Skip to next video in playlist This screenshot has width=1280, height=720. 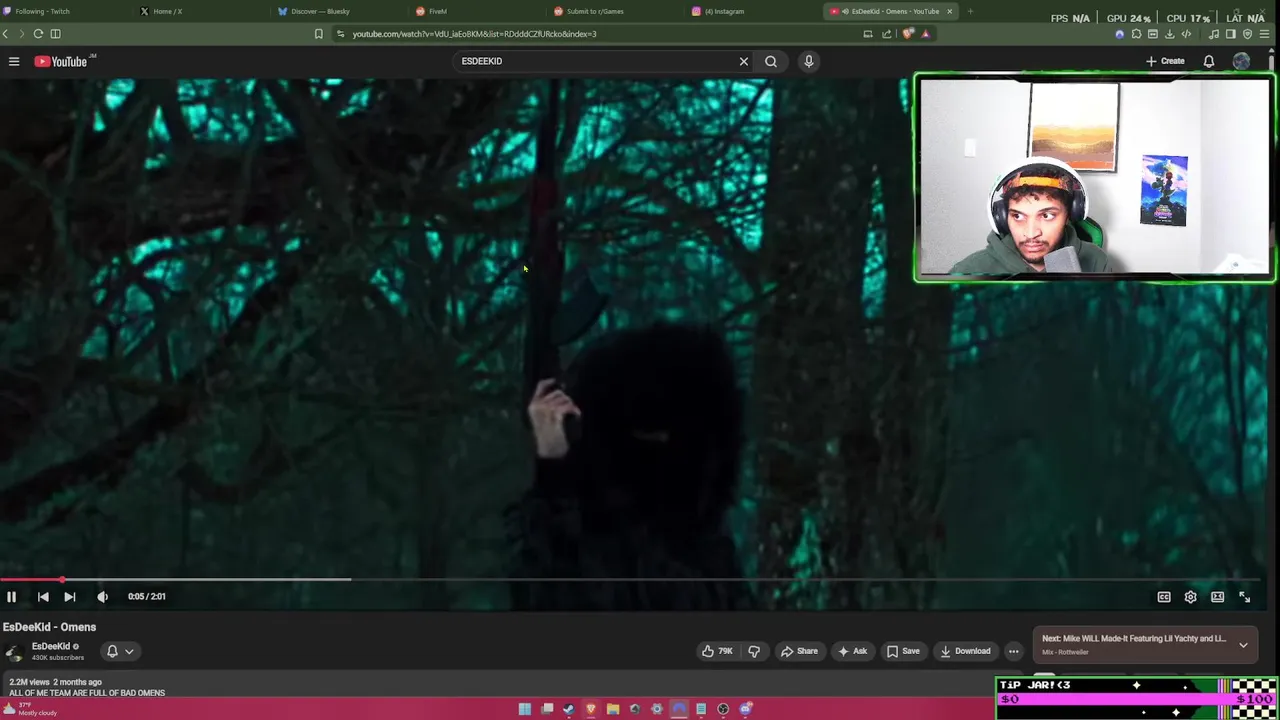70,596
